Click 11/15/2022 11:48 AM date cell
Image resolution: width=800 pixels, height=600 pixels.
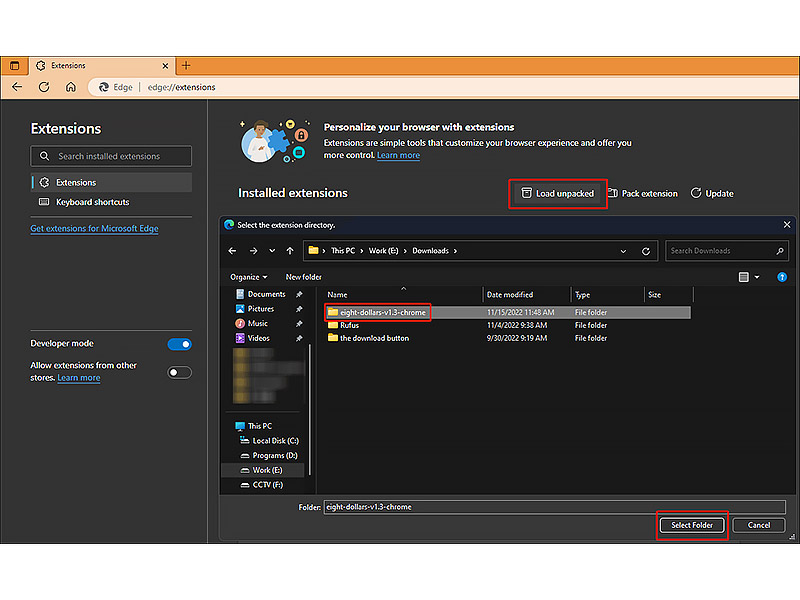pos(520,312)
